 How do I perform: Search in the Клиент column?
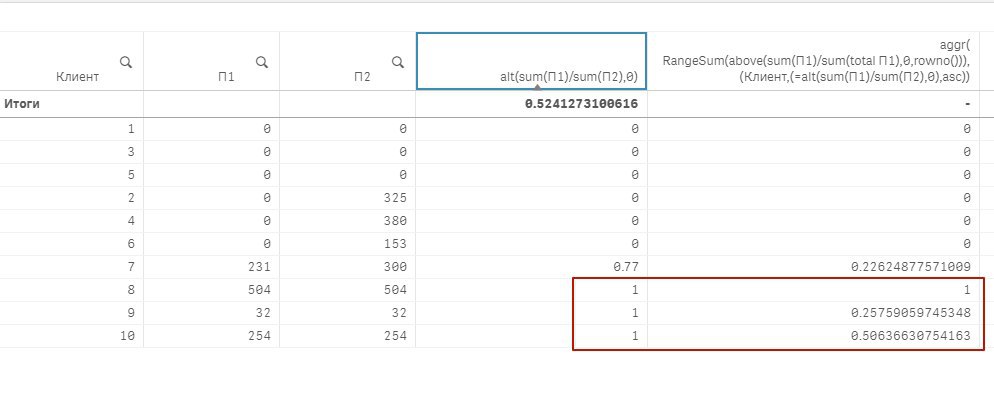pyautogui.click(x=126, y=62)
